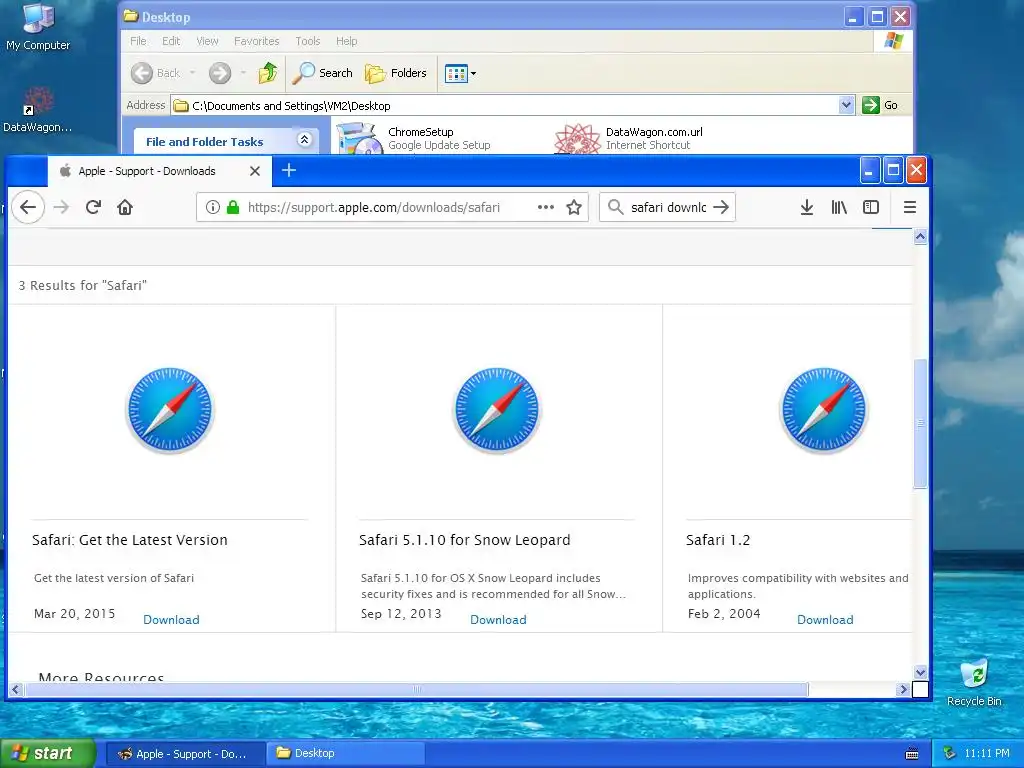Image resolution: width=1024 pixels, height=768 pixels.
Task: Click the horizontal scroll right arrow
Action: tap(903, 689)
